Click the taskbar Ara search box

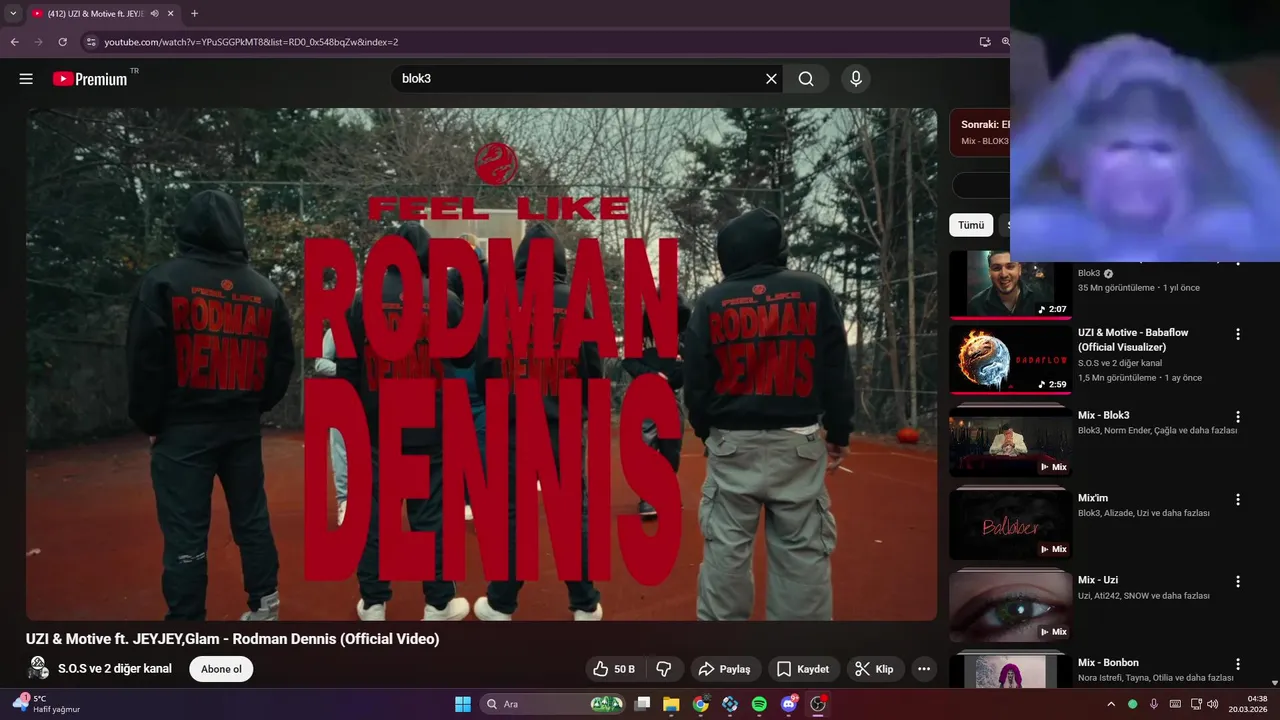pyautogui.click(x=555, y=704)
